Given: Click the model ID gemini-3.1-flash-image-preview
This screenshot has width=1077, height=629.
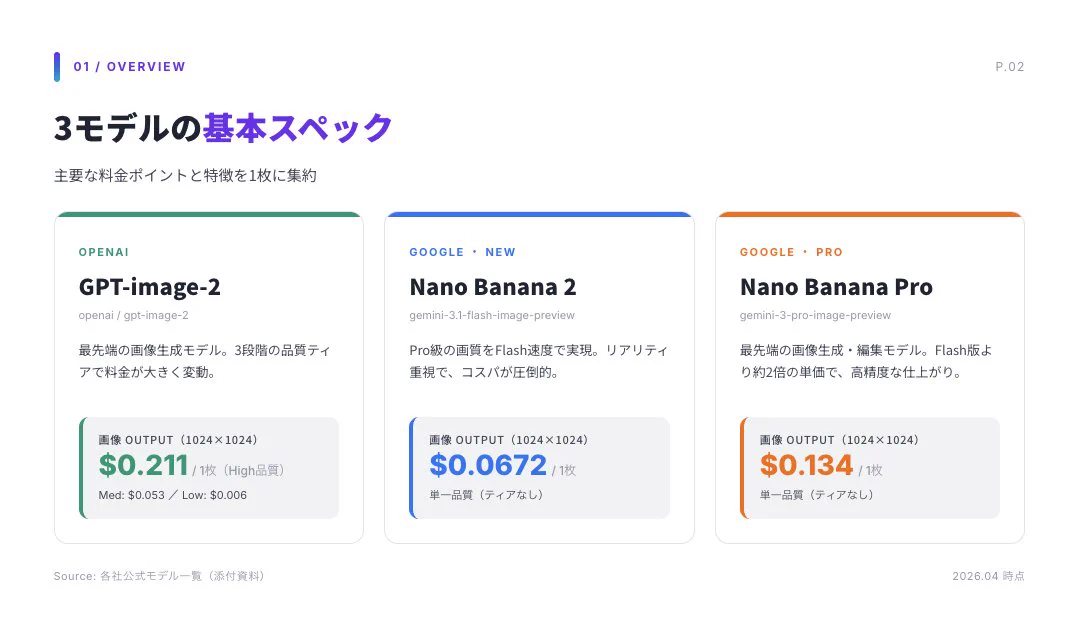Looking at the screenshot, I should (492, 315).
